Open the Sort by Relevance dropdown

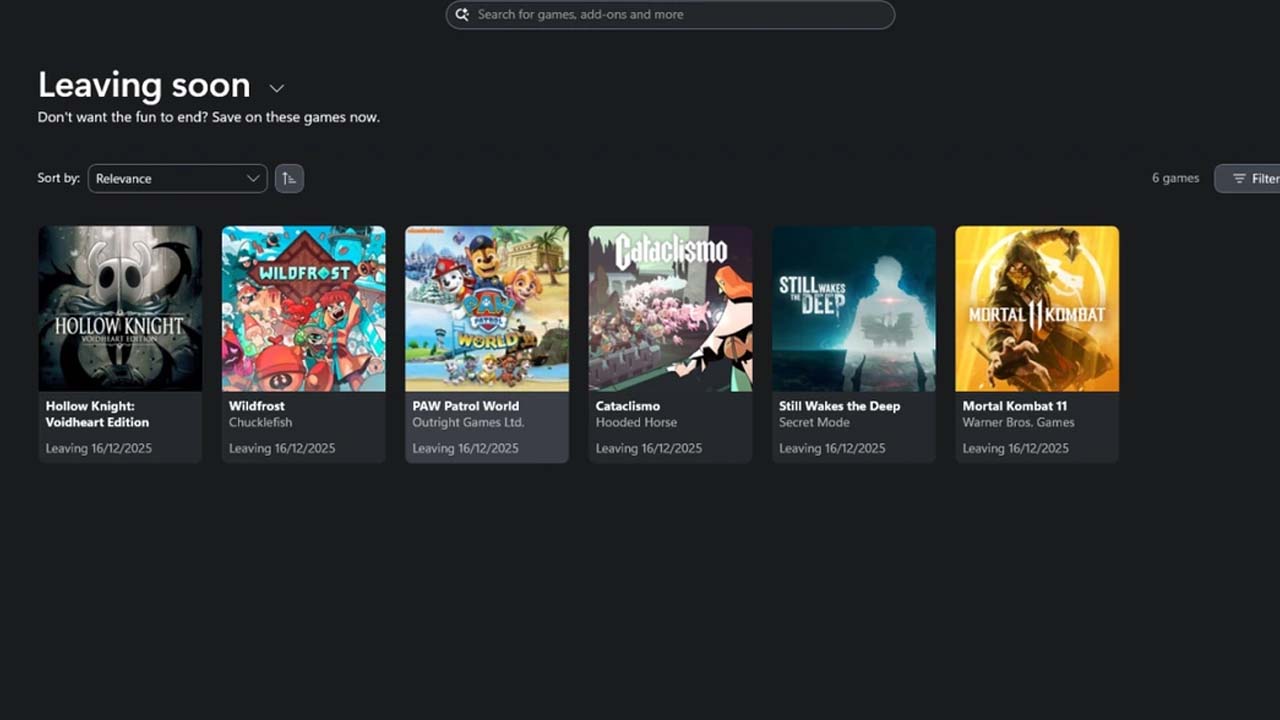click(177, 178)
